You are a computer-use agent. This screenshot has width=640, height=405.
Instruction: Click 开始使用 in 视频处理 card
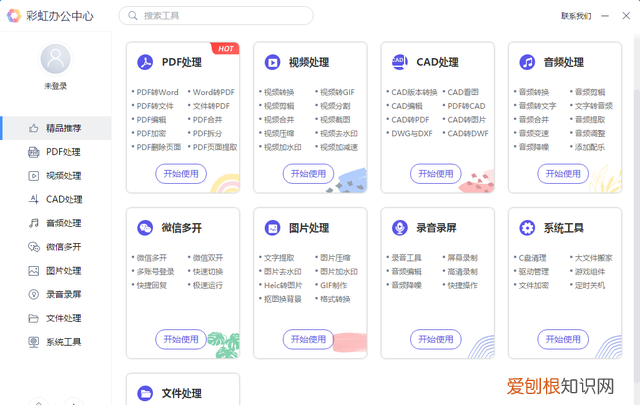tap(308, 174)
